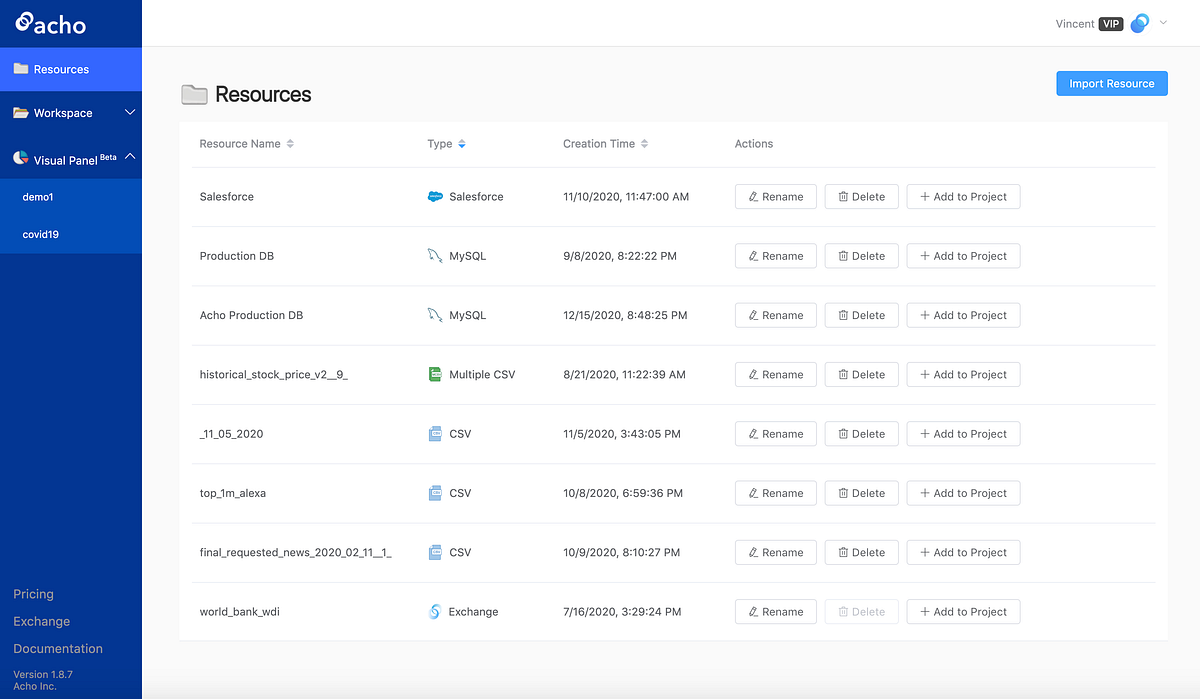The height and width of the screenshot is (699, 1200).
Task: Click the Salesforce cloud icon in the resources table
Action: (436, 196)
